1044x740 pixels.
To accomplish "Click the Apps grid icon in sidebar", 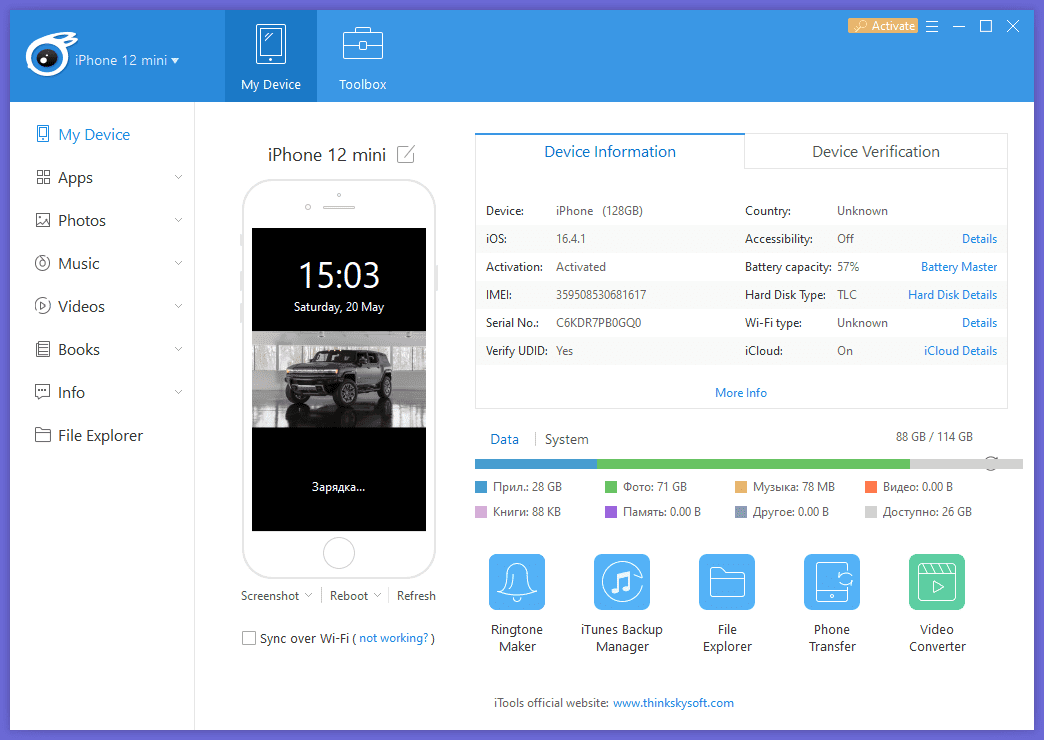I will (x=43, y=177).
